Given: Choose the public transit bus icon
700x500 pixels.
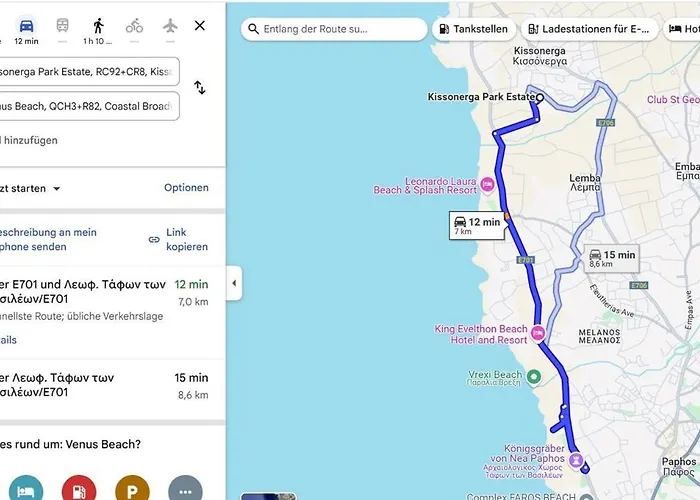Looking at the screenshot, I should click(x=62, y=25).
